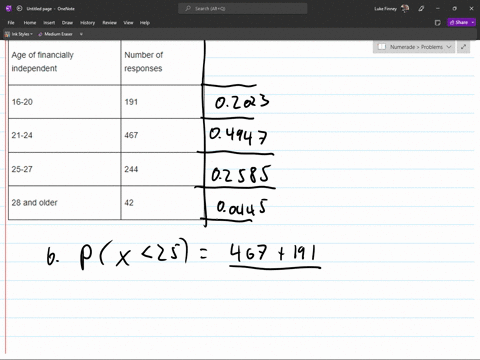Click the pen mode icon near profile picture

point(421,9)
